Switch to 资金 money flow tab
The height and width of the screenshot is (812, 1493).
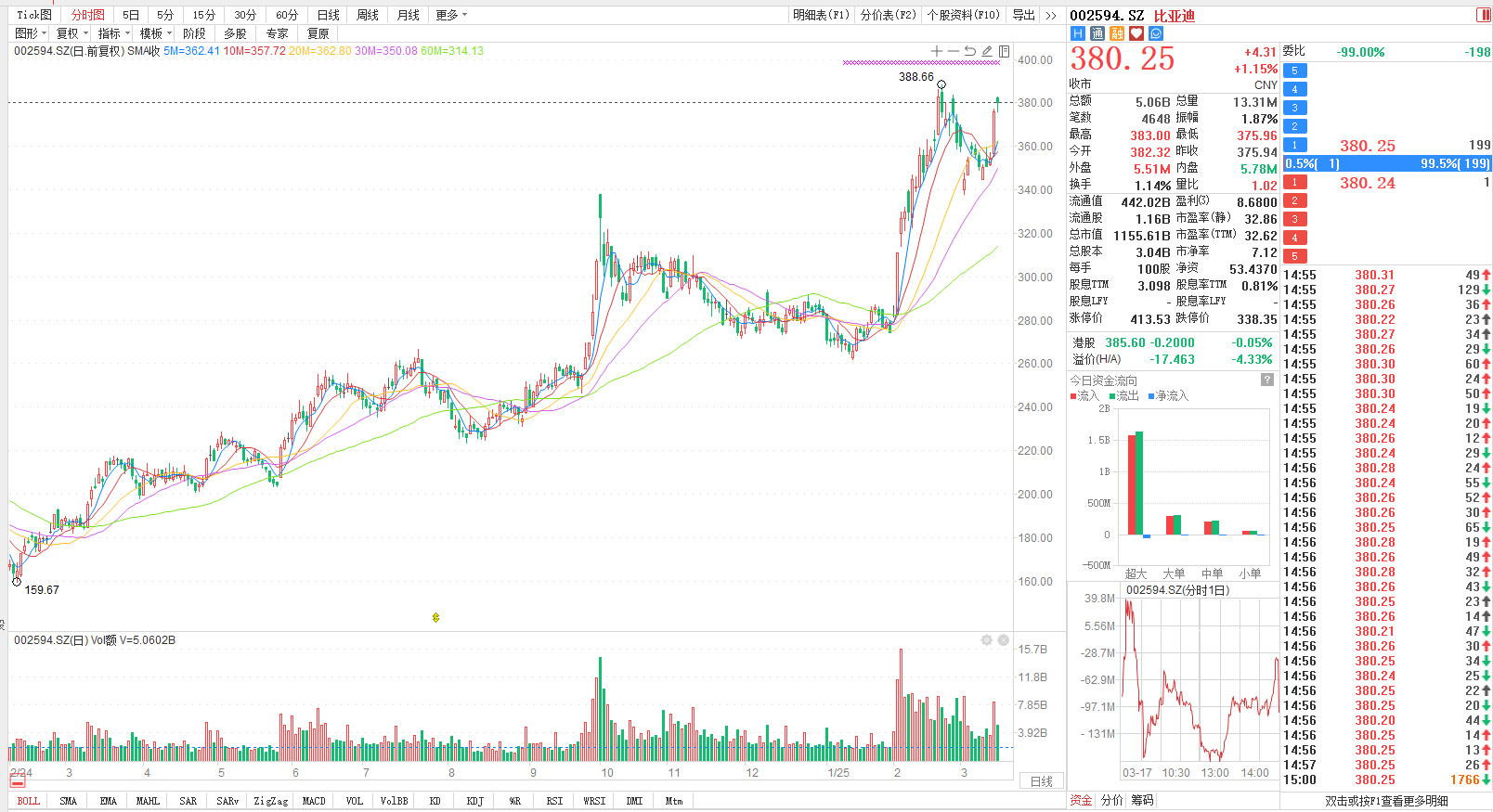[1081, 800]
